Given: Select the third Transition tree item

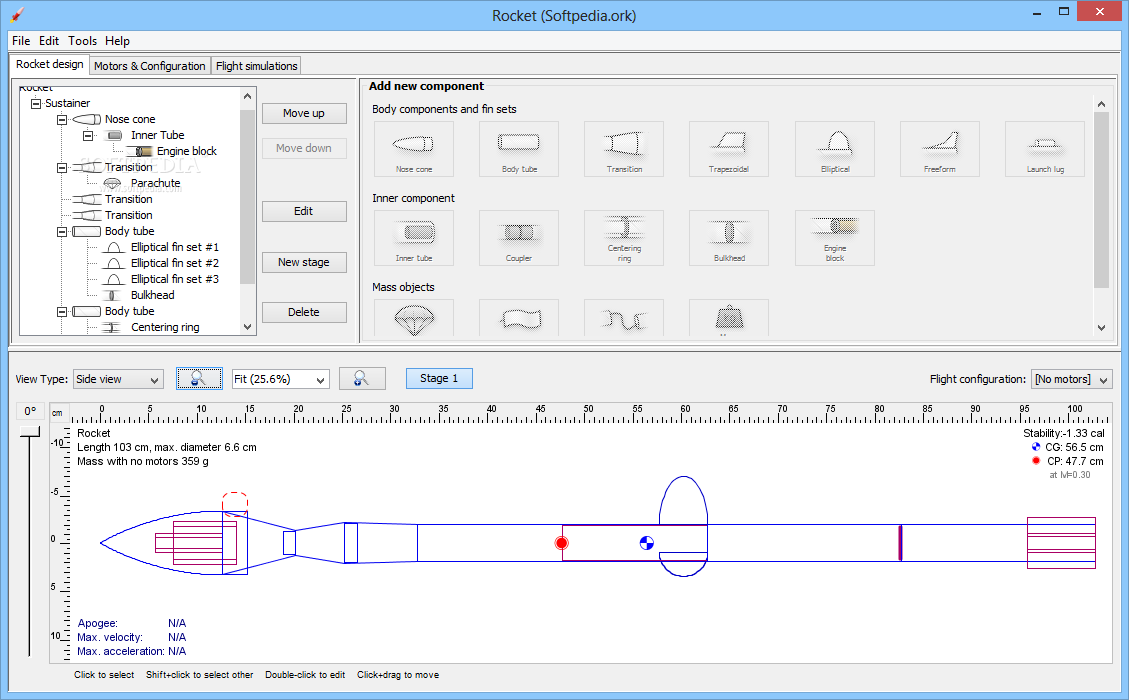Looking at the screenshot, I should [128, 215].
